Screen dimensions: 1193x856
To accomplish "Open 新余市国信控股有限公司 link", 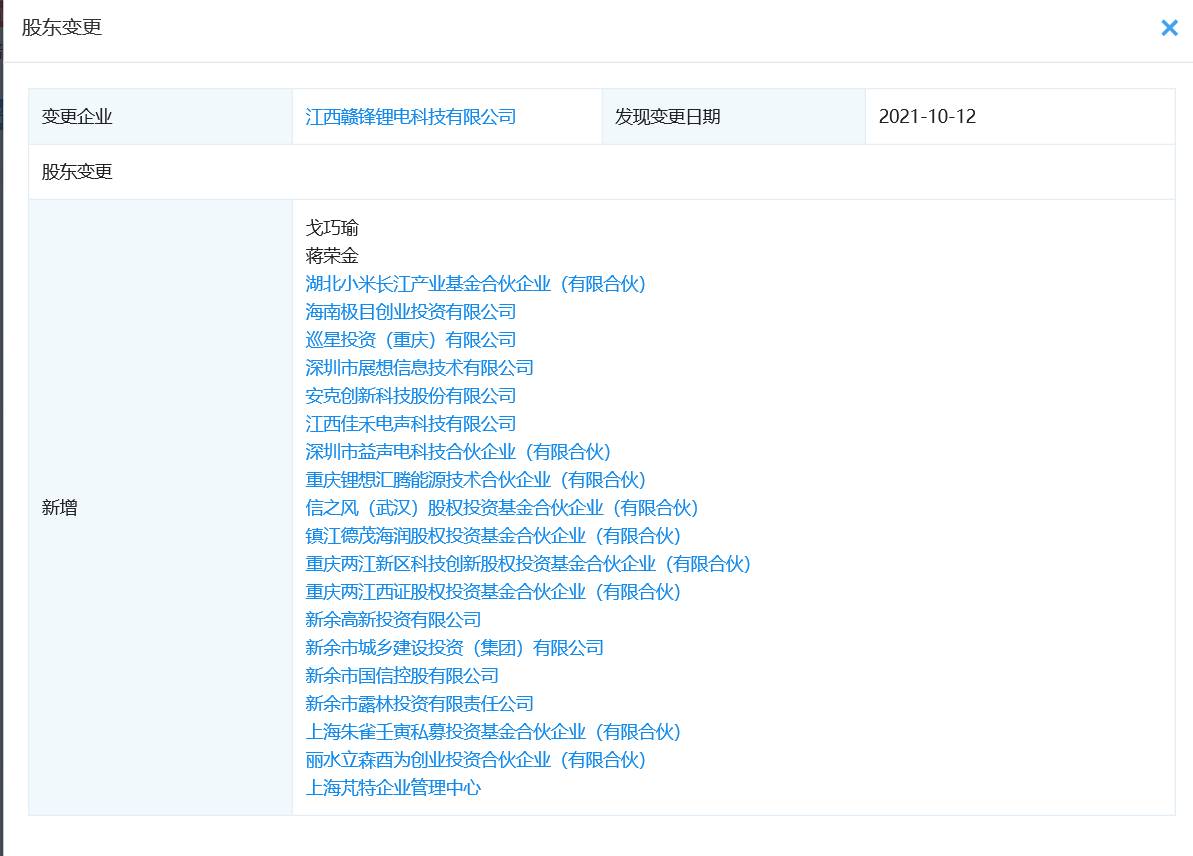I will [402, 676].
